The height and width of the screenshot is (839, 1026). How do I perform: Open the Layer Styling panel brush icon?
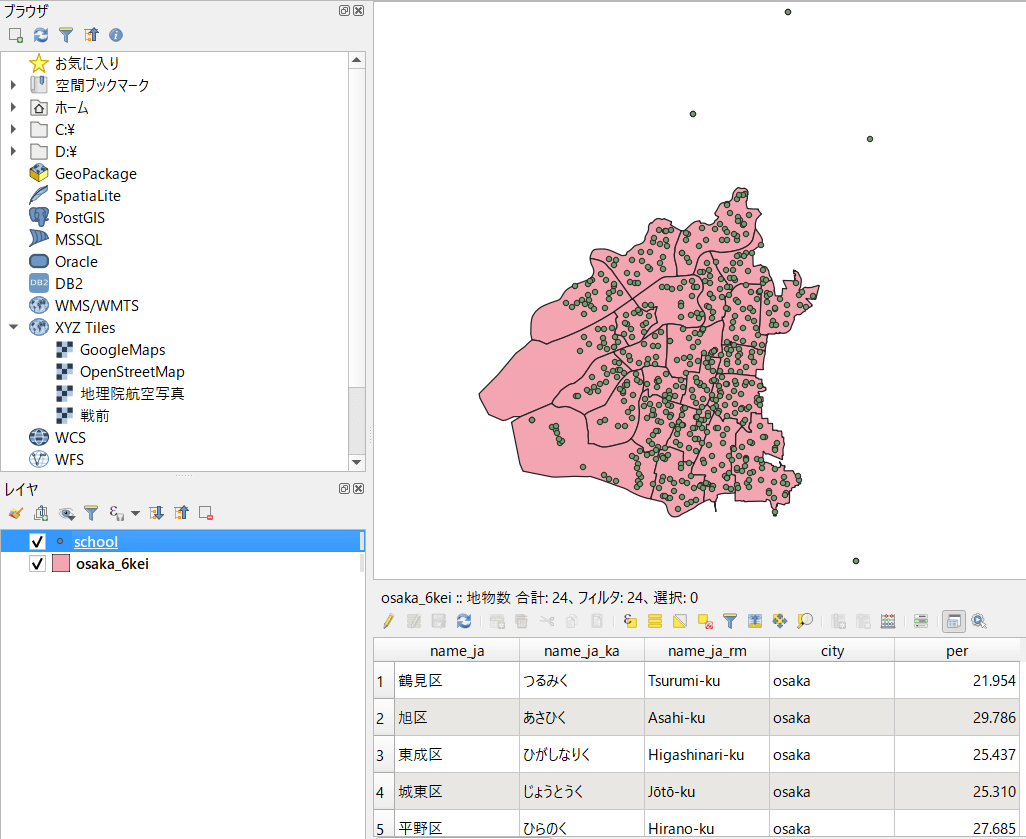click(x=16, y=513)
